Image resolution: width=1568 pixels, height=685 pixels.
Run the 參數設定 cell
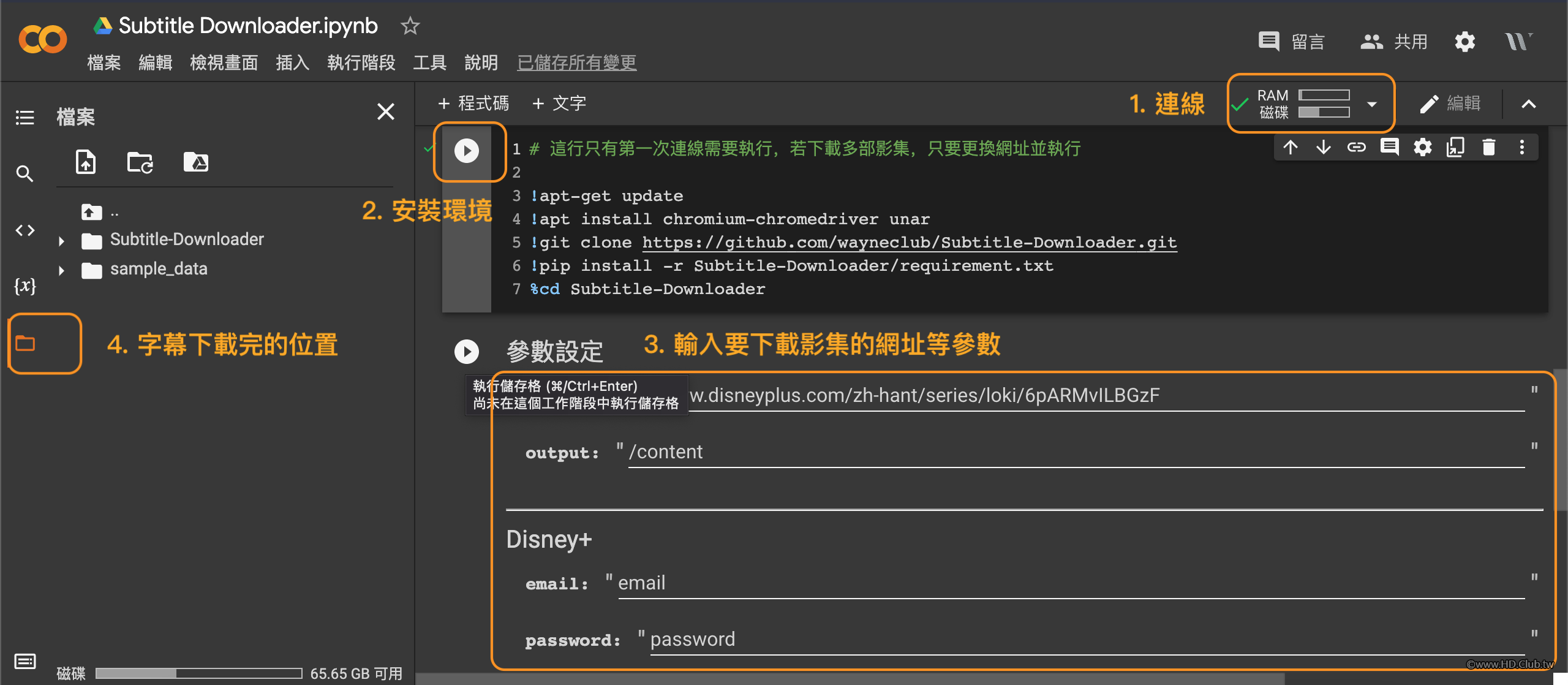[466, 352]
